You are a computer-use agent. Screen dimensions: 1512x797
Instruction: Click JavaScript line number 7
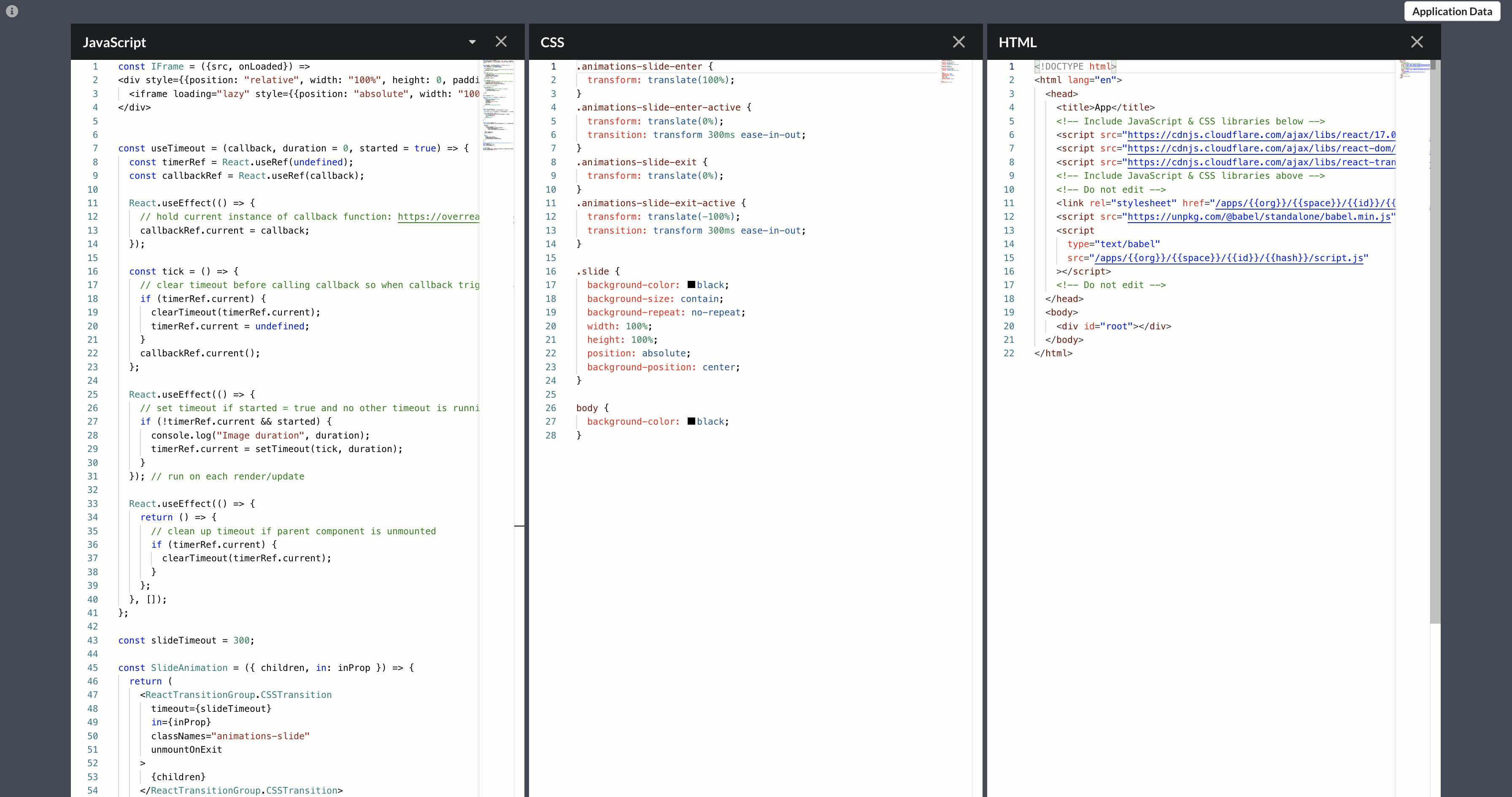tap(95, 148)
